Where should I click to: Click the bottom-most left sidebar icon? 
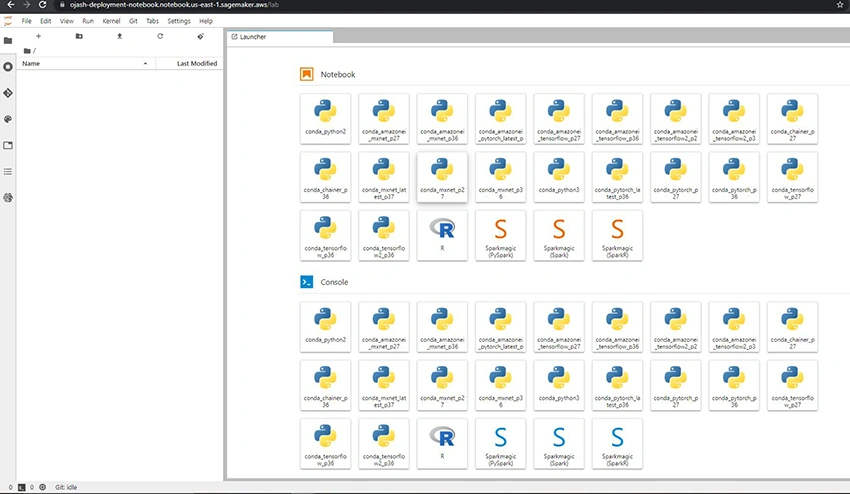pos(8,197)
